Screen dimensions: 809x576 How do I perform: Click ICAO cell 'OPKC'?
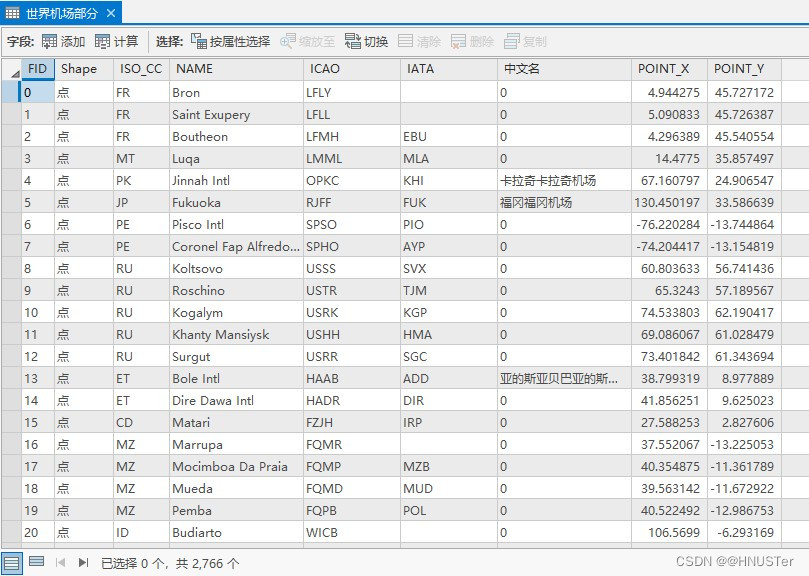352,180
